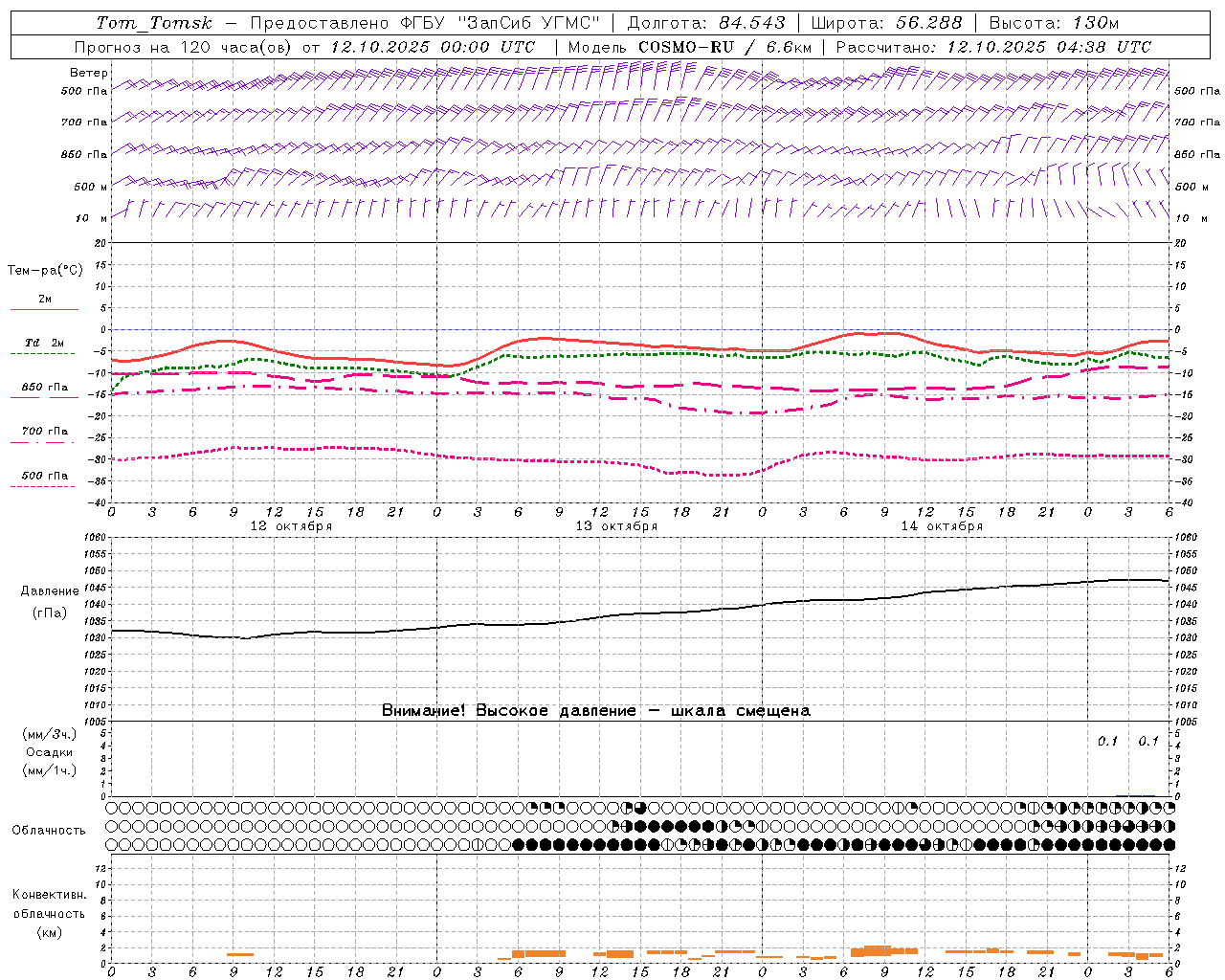Screen dimensions: 1225x980
Task: Click the '850 гПа' temperature legend entry
Action: [44, 387]
